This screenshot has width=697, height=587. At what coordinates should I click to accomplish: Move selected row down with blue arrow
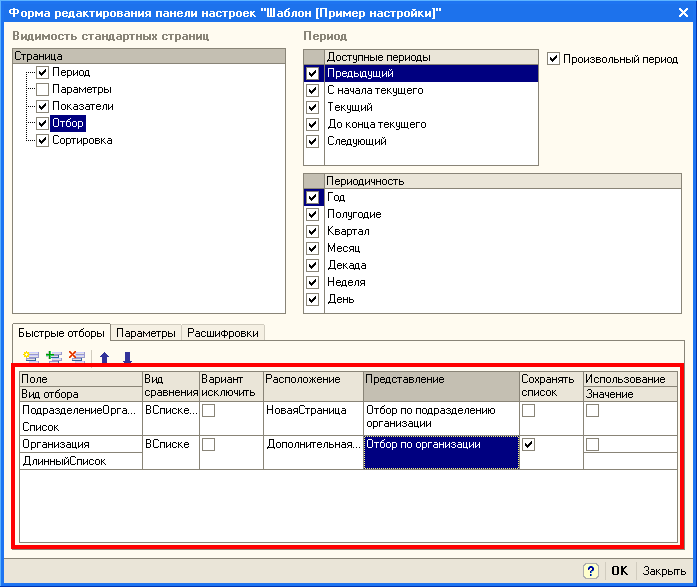tap(128, 357)
